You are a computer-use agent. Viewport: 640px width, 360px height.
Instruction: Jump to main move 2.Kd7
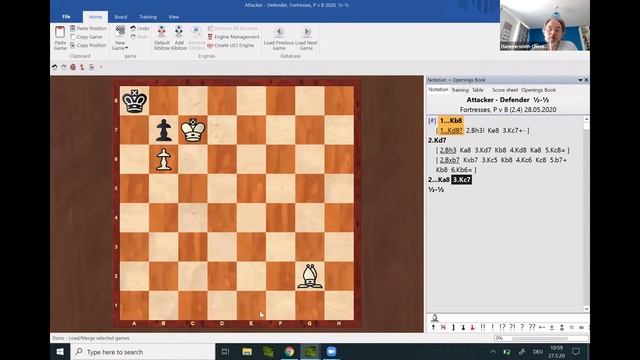pos(437,140)
